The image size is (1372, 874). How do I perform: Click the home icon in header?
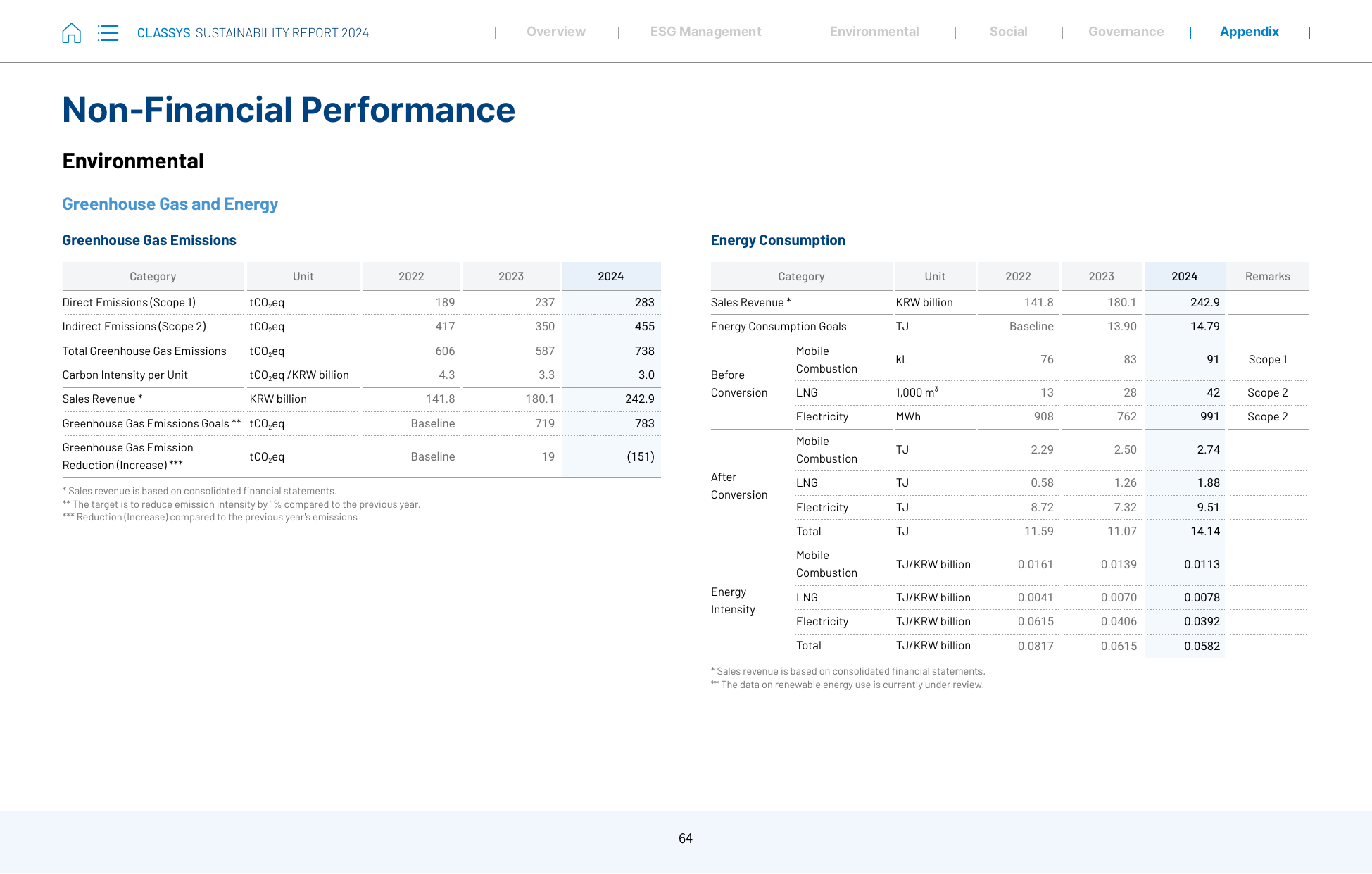(72, 33)
